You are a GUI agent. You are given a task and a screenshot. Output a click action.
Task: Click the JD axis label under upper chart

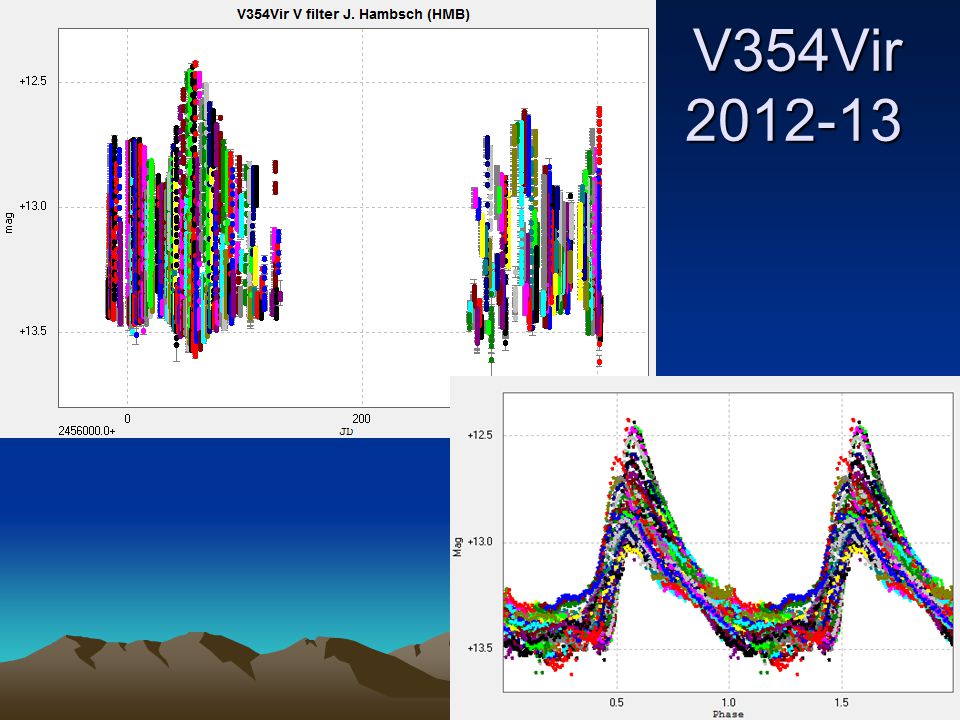(346, 432)
